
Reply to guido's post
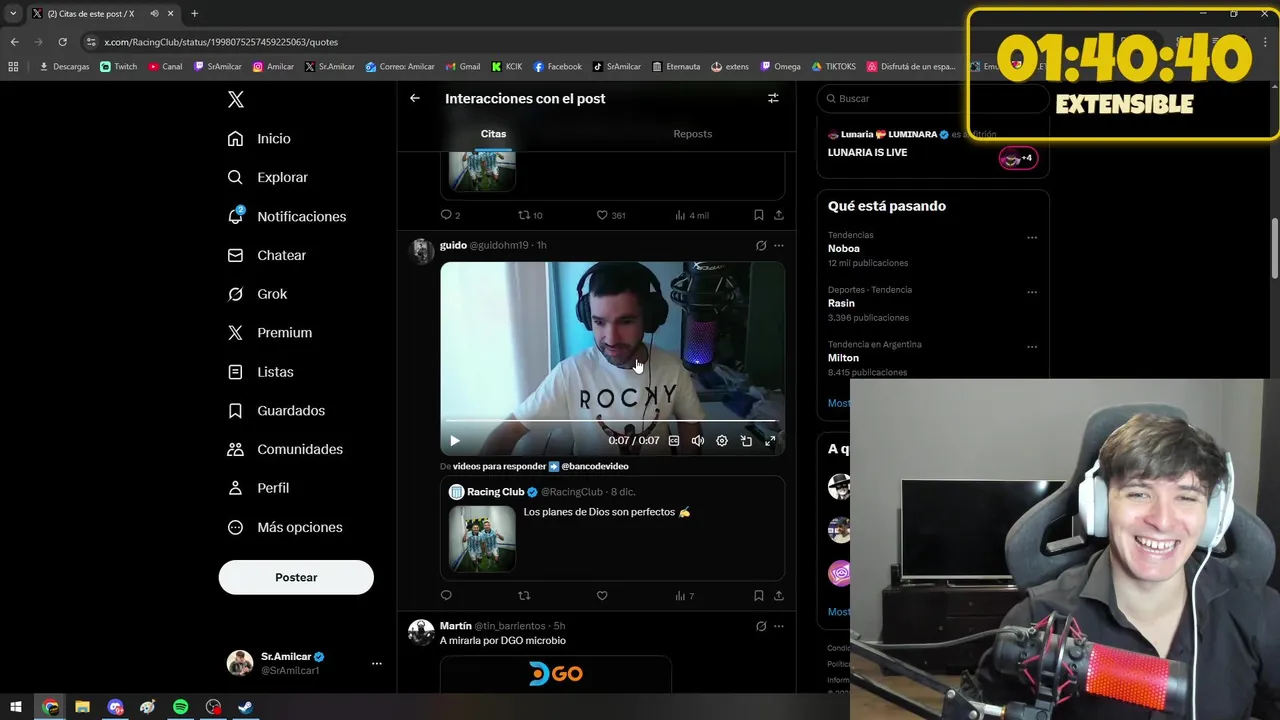coord(446,596)
